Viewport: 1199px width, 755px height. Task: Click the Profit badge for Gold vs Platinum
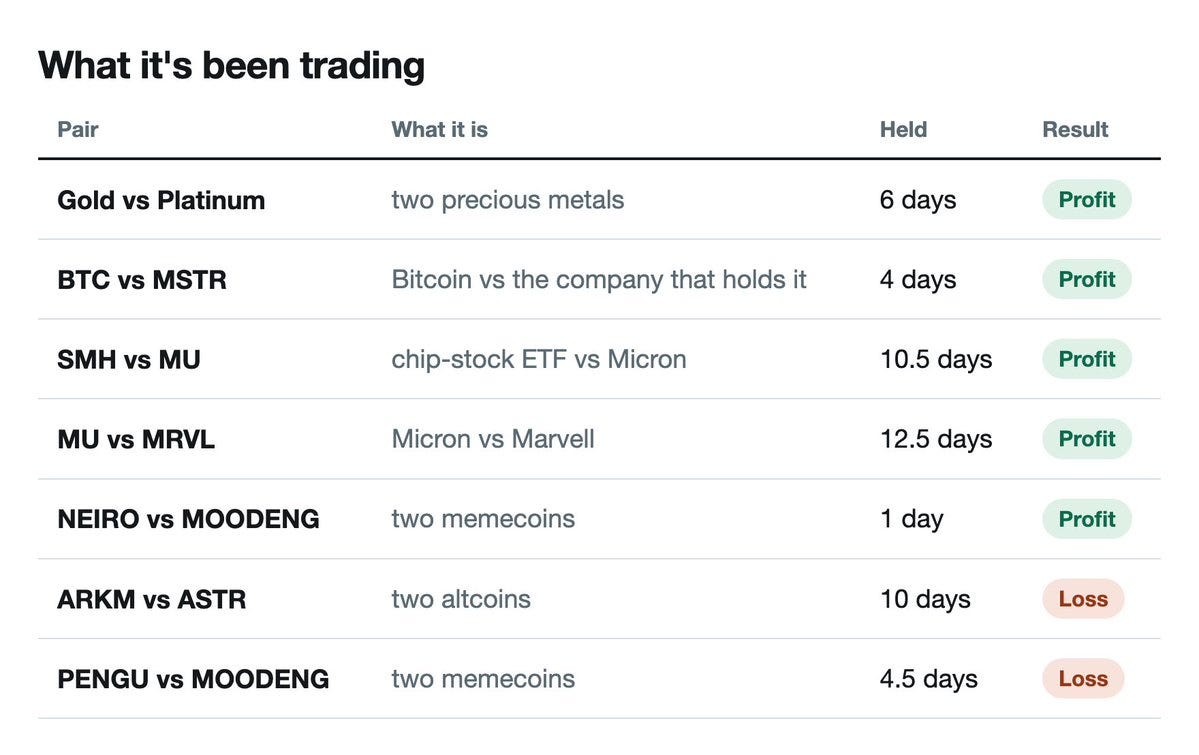click(1087, 200)
